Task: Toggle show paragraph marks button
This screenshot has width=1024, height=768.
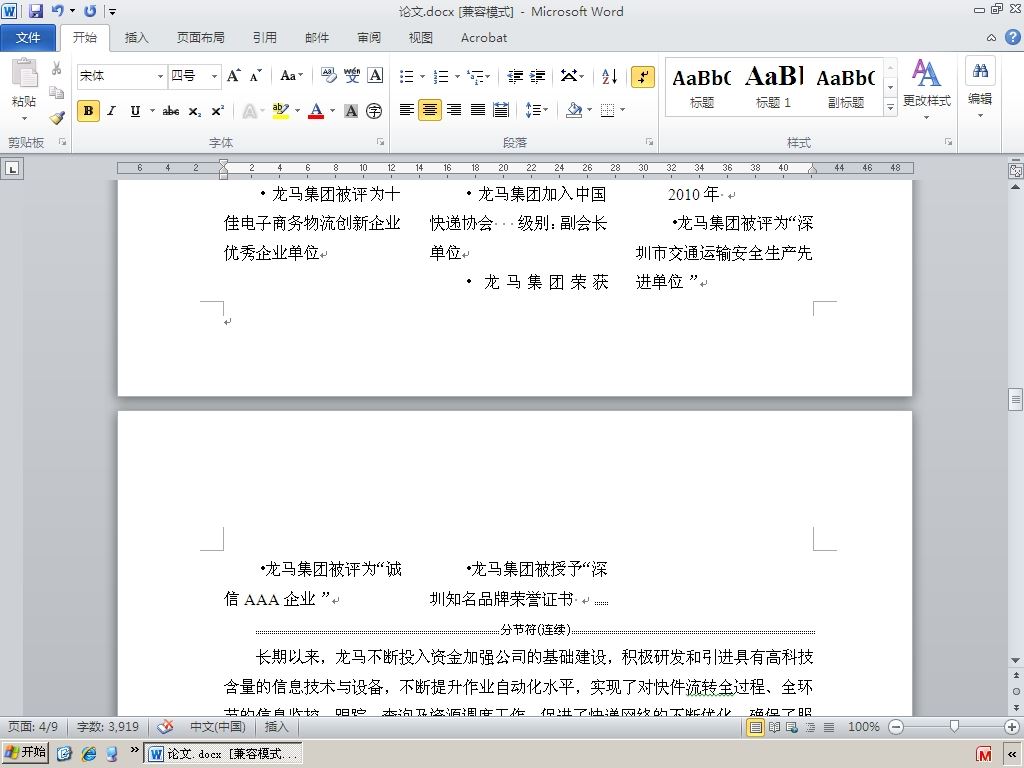Action: (x=643, y=76)
